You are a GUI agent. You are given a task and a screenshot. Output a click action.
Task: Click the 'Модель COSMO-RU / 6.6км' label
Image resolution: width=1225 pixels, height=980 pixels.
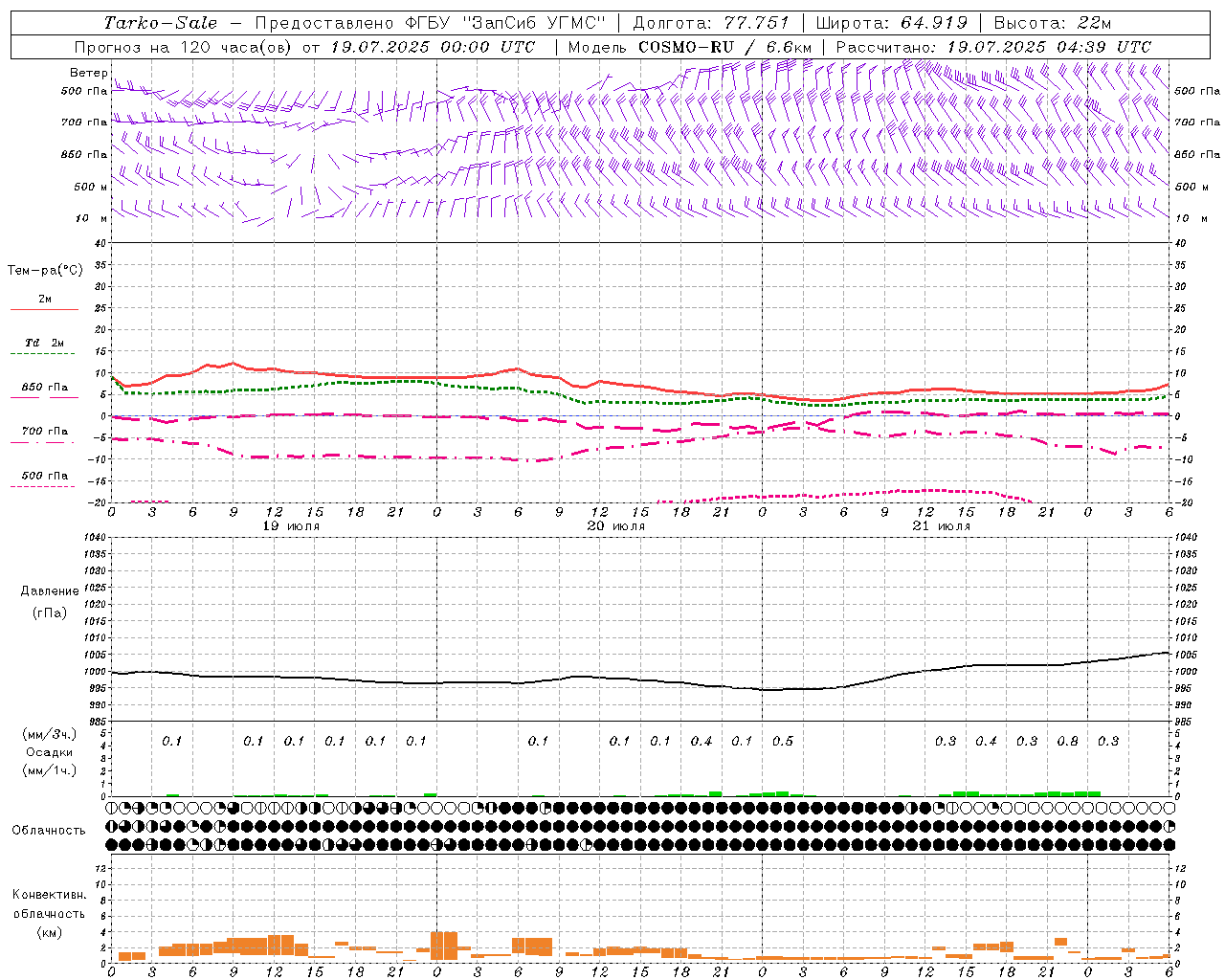click(690, 47)
